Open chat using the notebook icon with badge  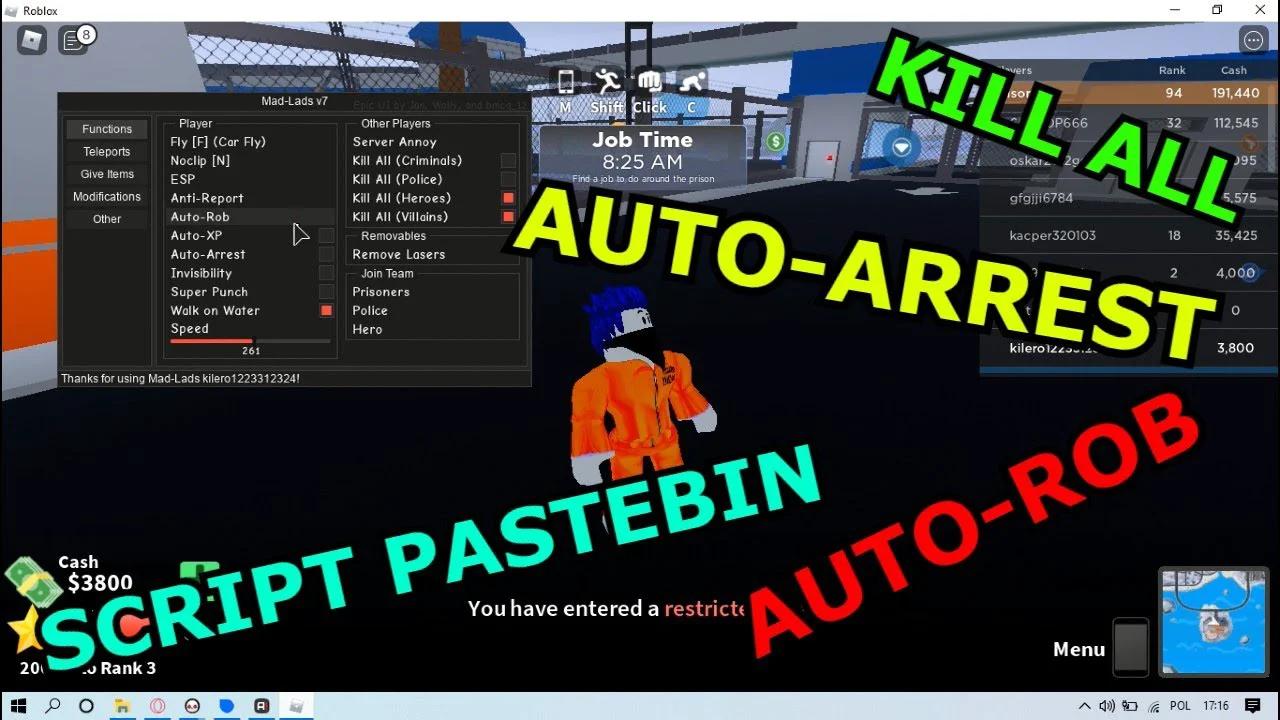[72, 40]
